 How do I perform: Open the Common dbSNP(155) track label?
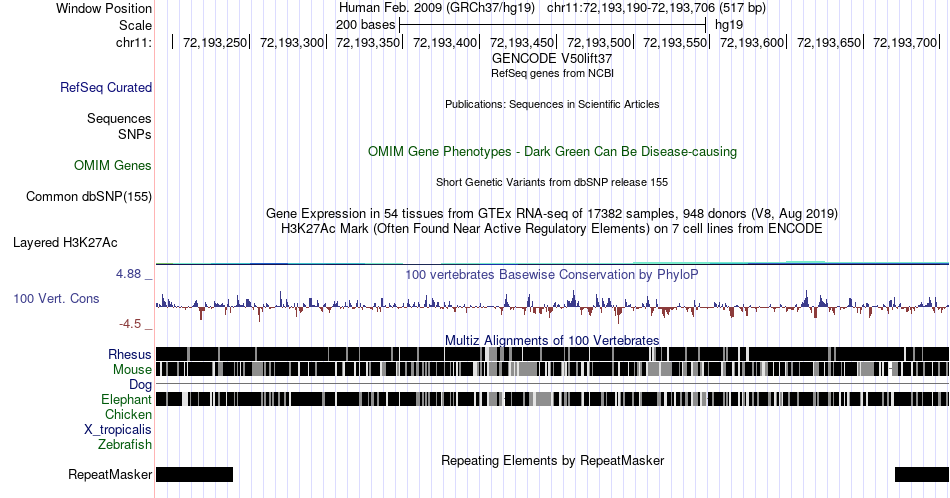[x=89, y=196]
